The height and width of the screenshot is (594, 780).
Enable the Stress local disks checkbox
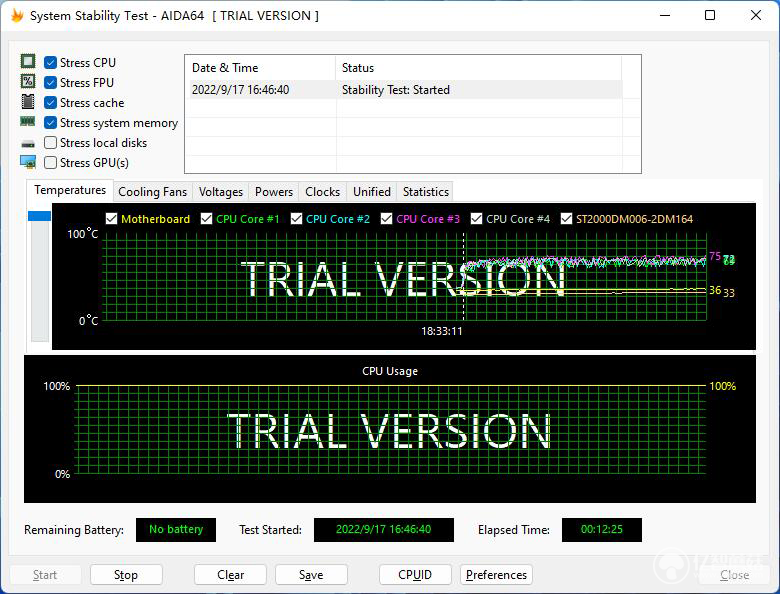50,143
